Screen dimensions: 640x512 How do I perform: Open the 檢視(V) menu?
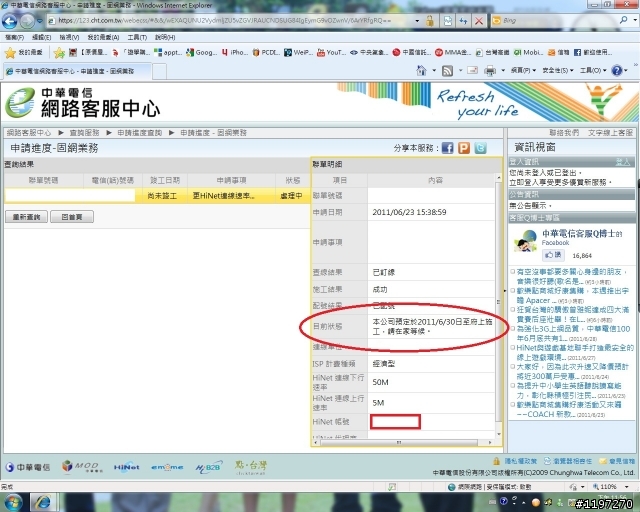click(x=69, y=37)
